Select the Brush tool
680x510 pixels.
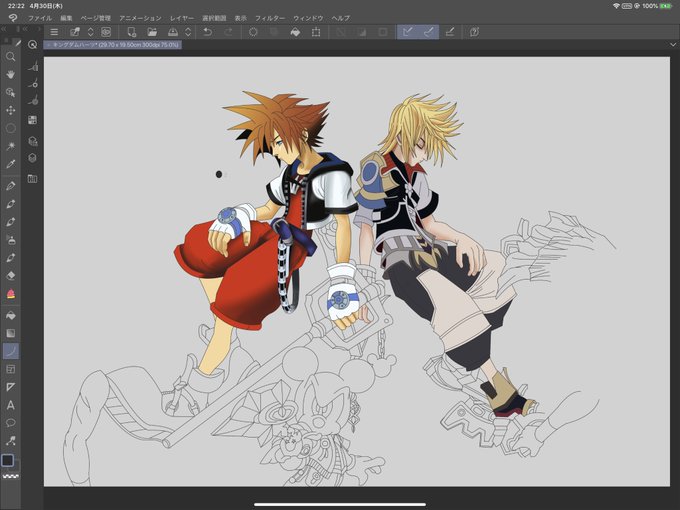click(x=10, y=222)
